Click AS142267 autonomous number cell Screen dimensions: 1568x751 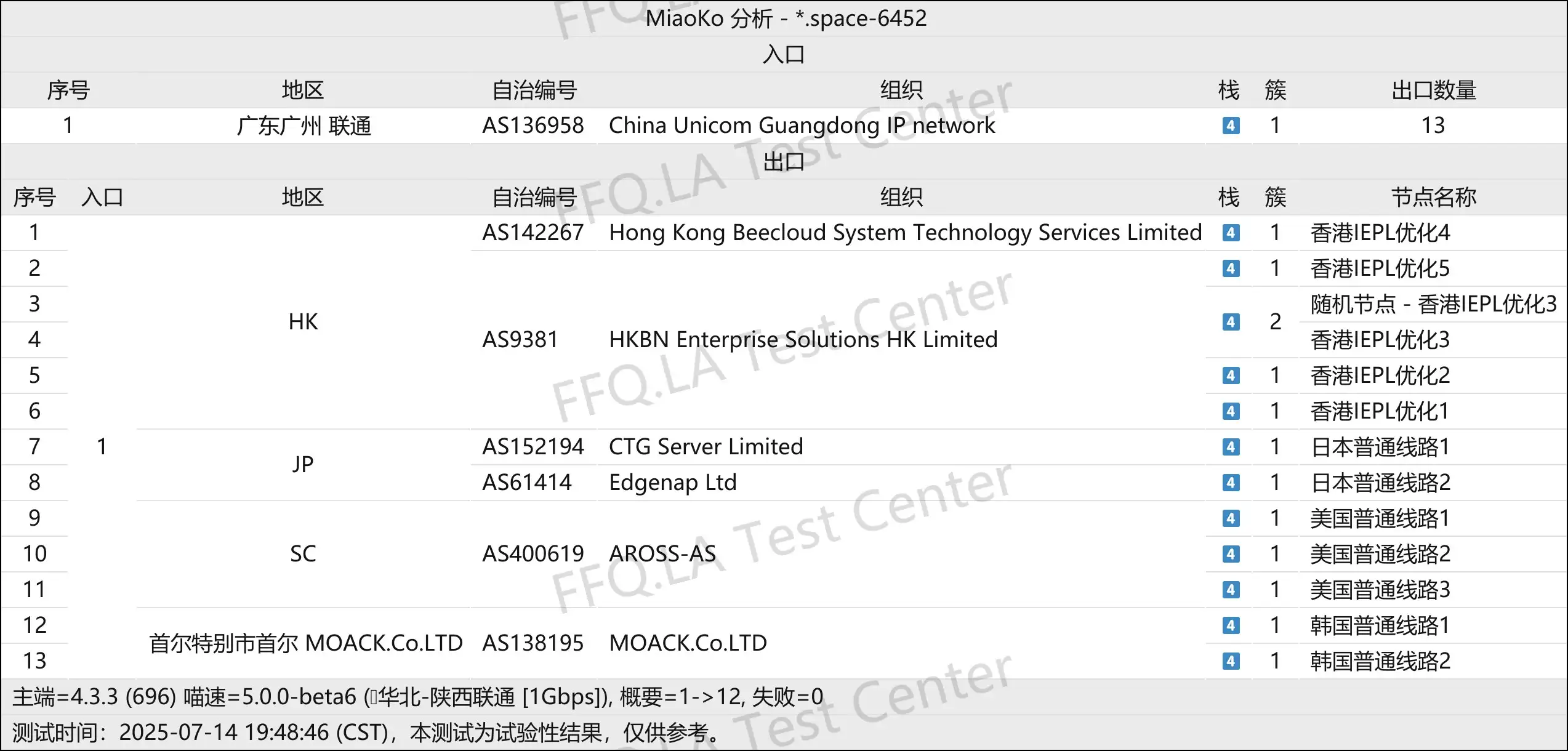point(533,233)
